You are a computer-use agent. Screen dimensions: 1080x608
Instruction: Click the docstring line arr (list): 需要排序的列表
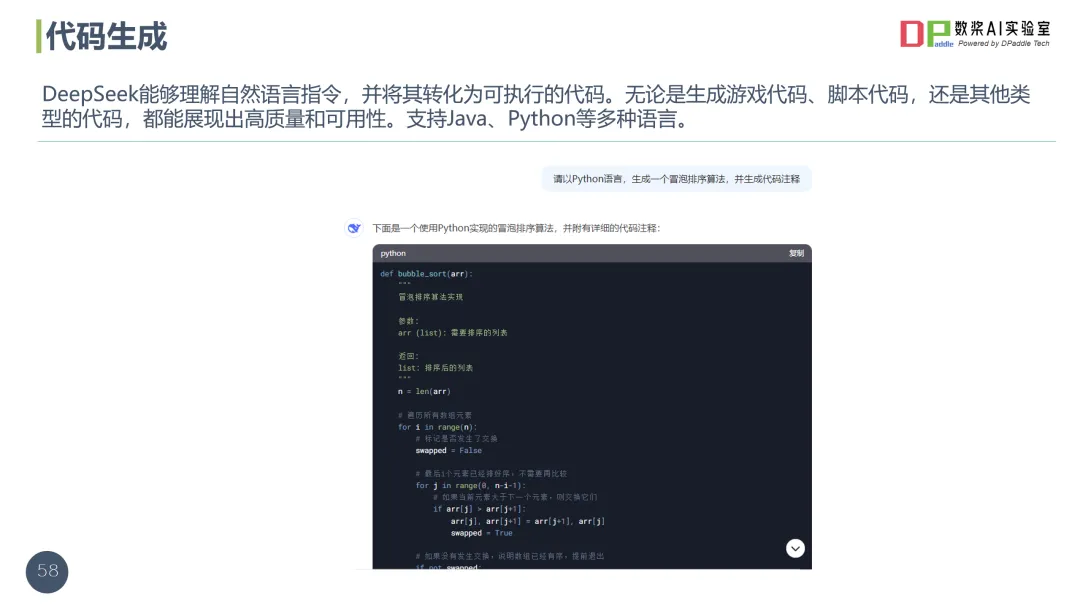(453, 333)
